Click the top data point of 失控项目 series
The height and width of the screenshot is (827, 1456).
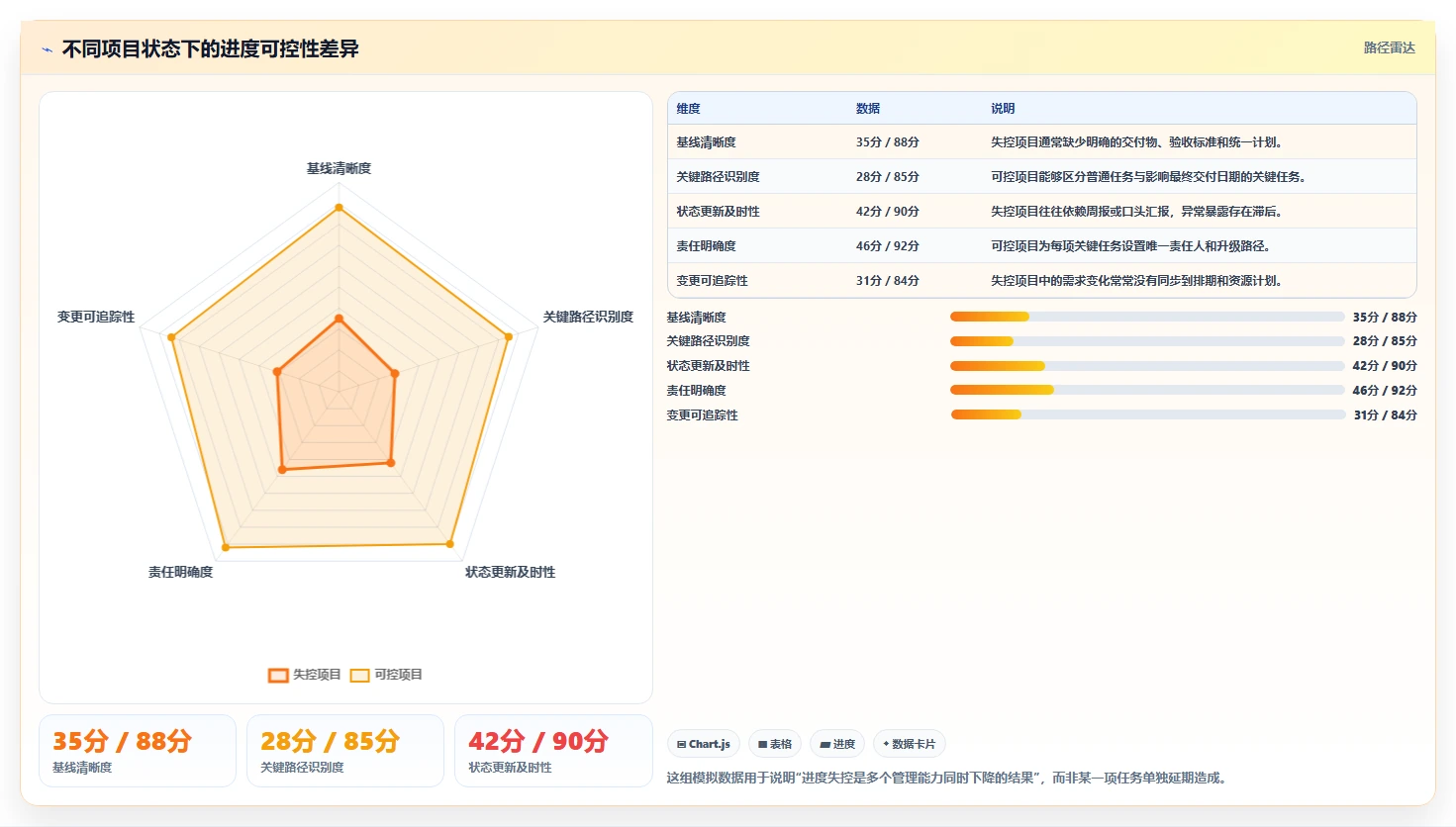tap(339, 319)
